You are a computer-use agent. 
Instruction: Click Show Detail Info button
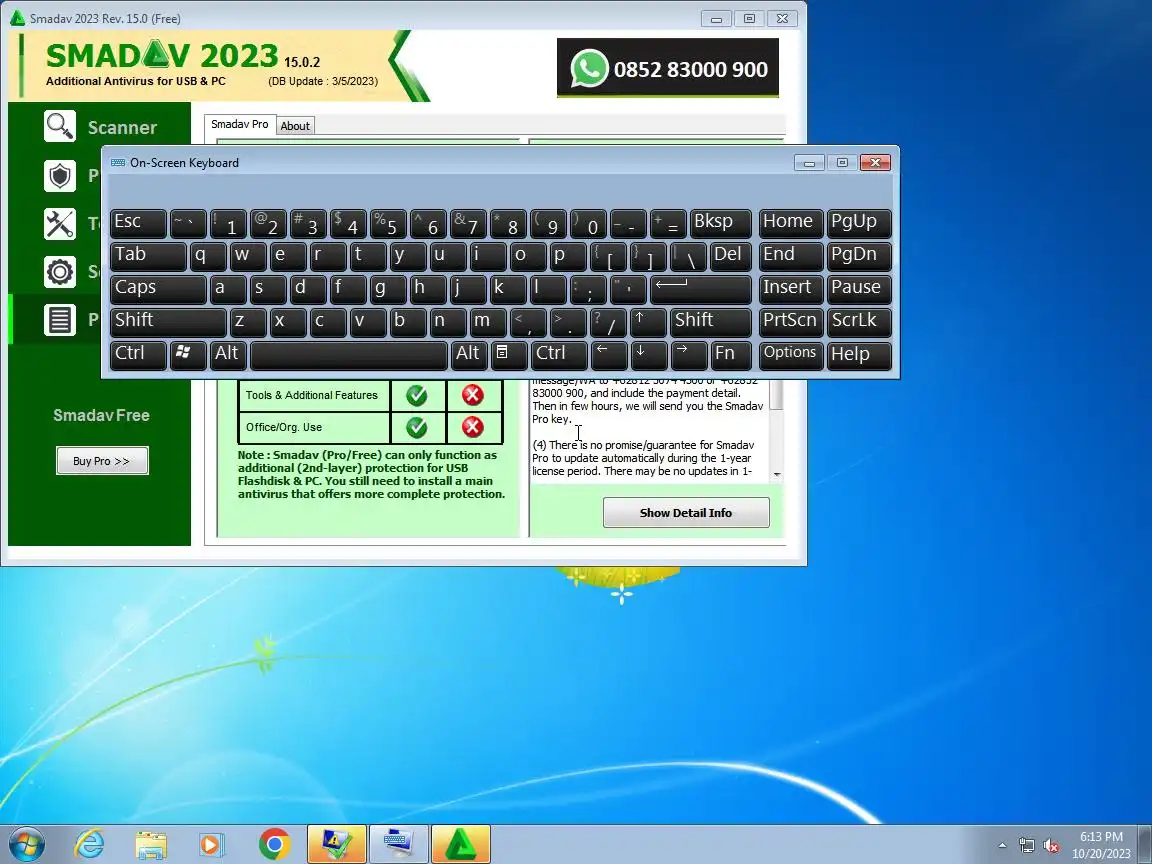click(x=685, y=512)
